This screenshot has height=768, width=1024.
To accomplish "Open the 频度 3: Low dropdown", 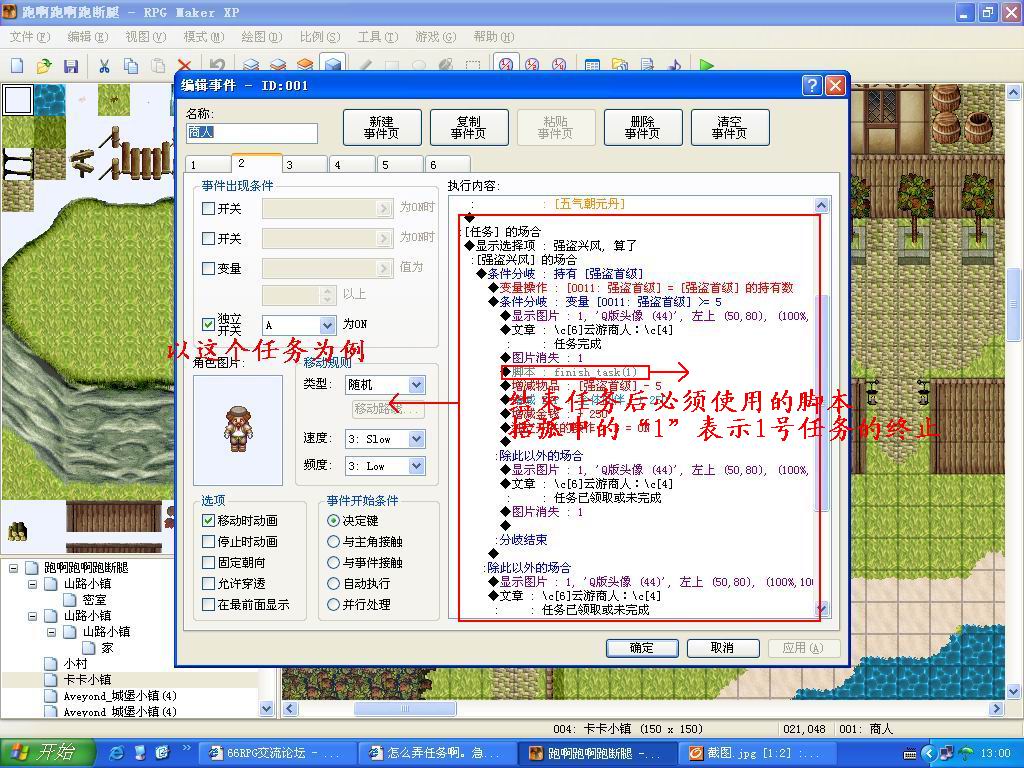I will point(416,466).
